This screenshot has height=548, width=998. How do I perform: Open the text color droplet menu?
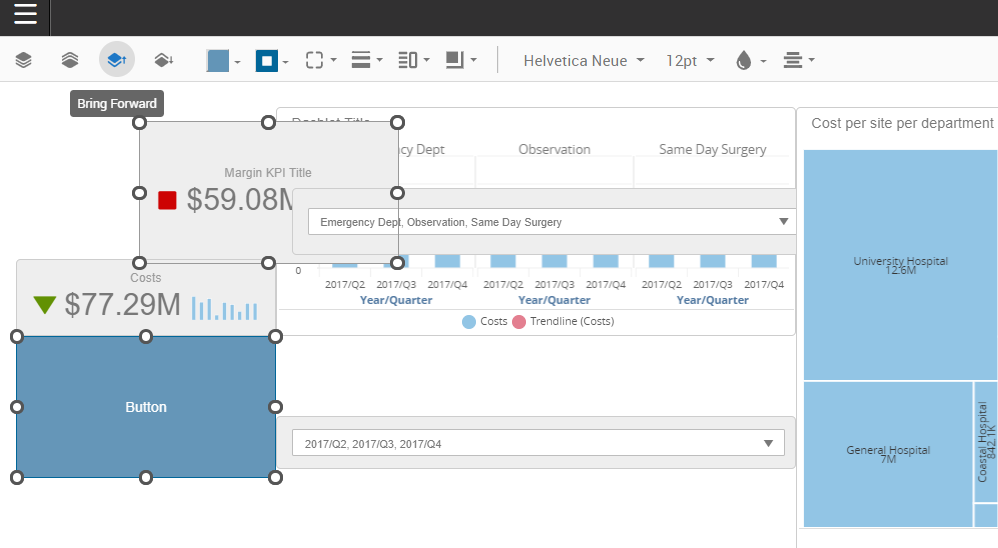749,61
